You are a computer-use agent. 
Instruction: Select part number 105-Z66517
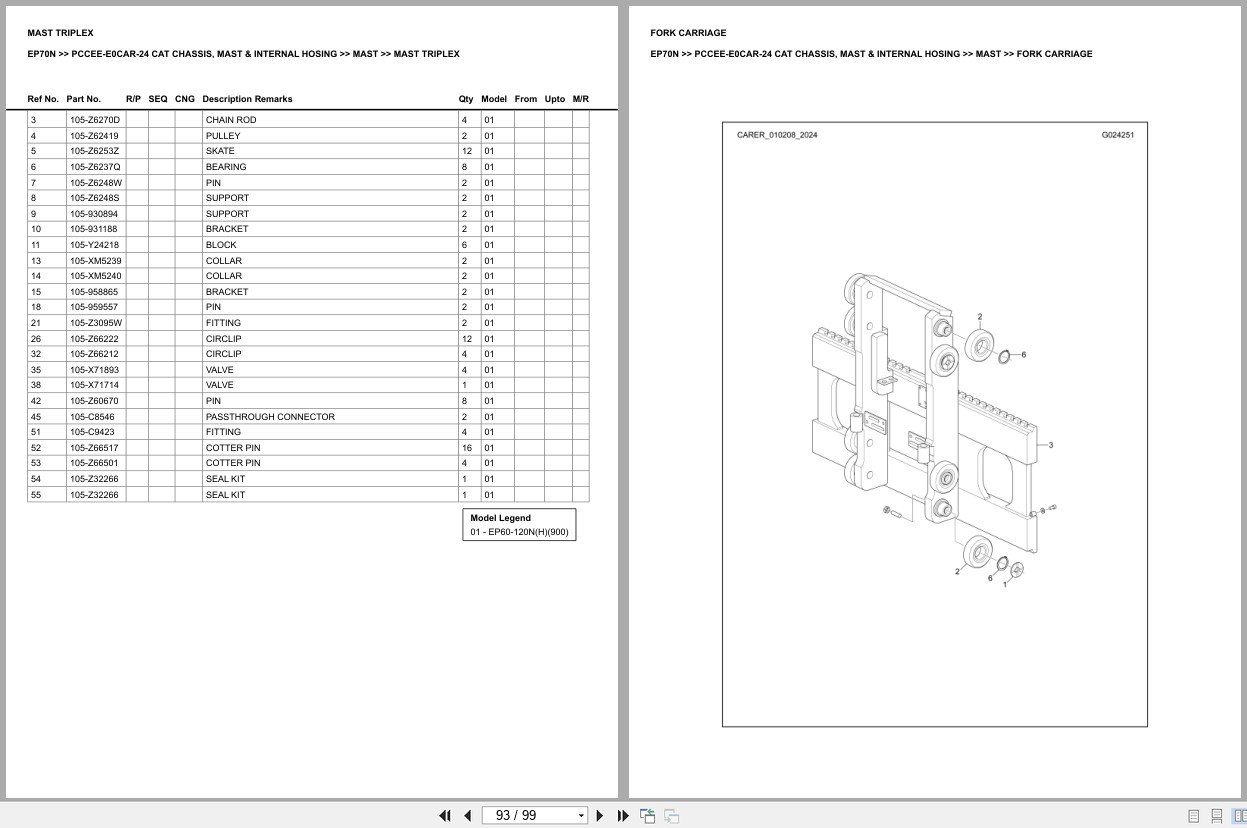click(95, 448)
